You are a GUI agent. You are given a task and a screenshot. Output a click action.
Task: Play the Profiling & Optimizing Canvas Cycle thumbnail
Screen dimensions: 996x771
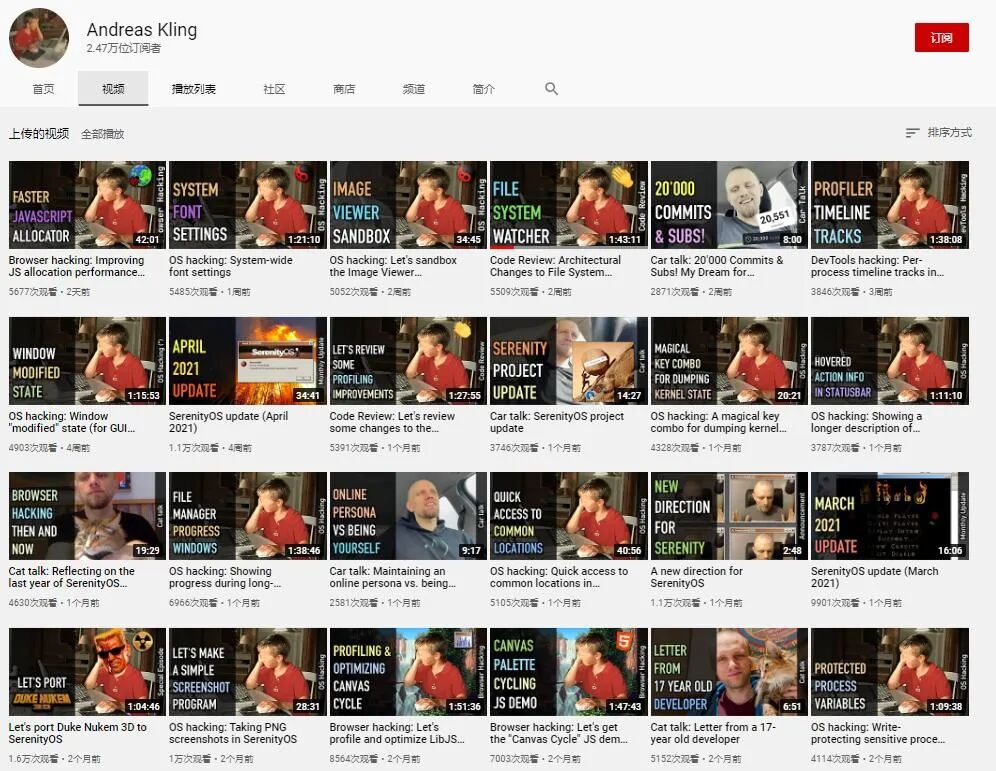tap(408, 672)
